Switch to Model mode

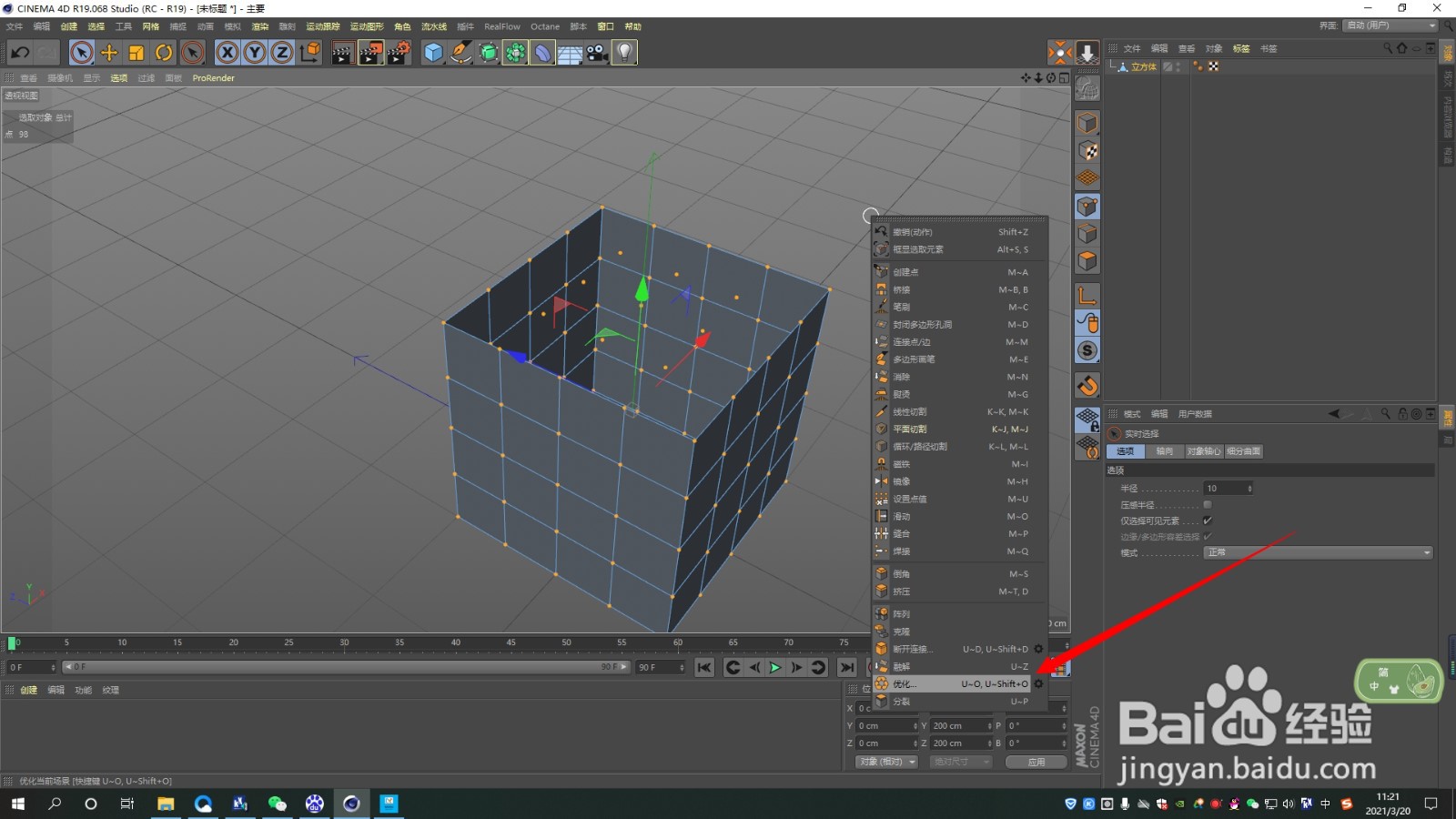click(1087, 123)
